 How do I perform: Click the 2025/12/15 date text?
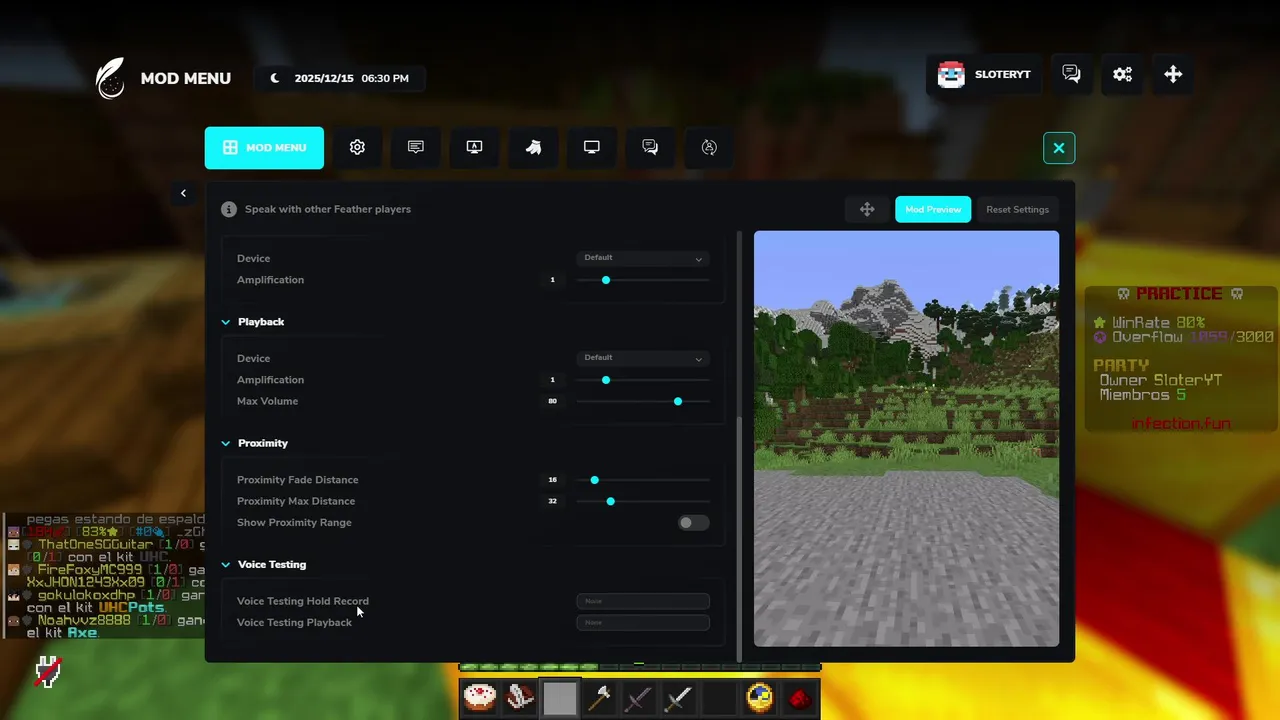[x=325, y=78]
